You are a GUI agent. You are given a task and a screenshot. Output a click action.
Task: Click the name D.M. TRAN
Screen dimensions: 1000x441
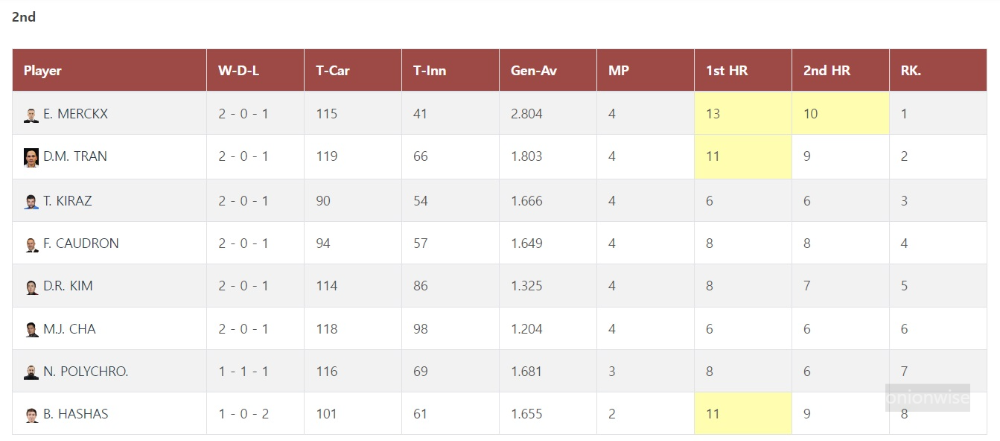click(x=75, y=156)
